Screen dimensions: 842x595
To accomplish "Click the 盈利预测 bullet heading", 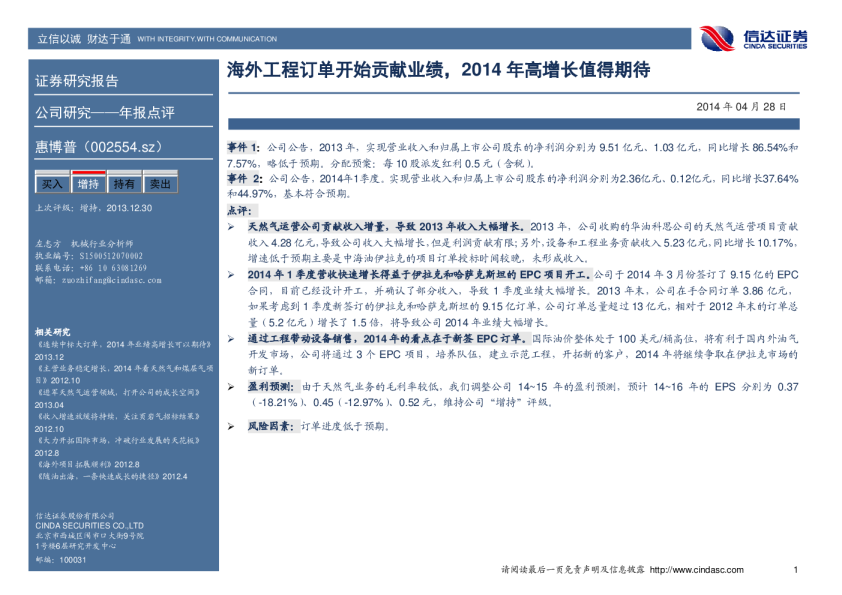I will pos(271,386).
